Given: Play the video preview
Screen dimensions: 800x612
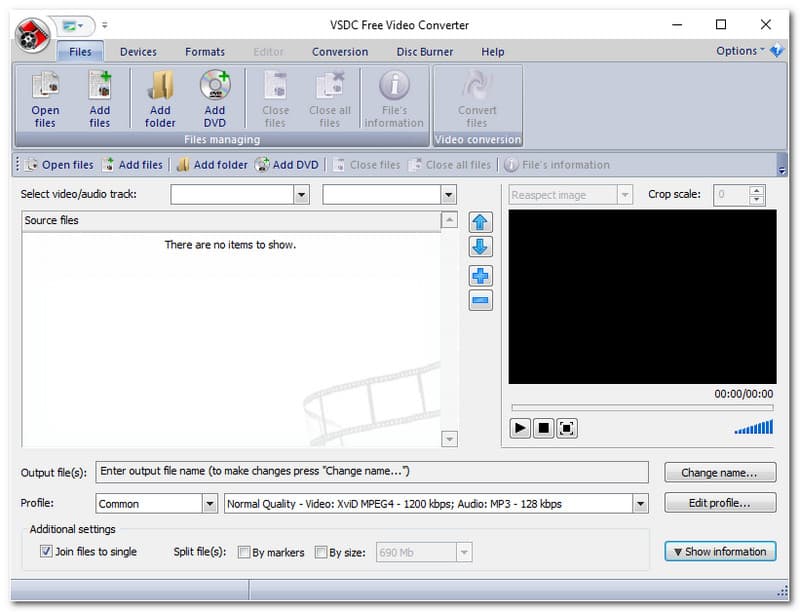Looking at the screenshot, I should coord(520,428).
